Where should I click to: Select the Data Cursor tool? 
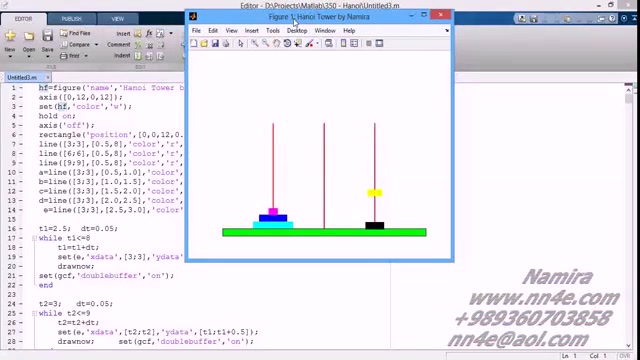click(x=298, y=43)
